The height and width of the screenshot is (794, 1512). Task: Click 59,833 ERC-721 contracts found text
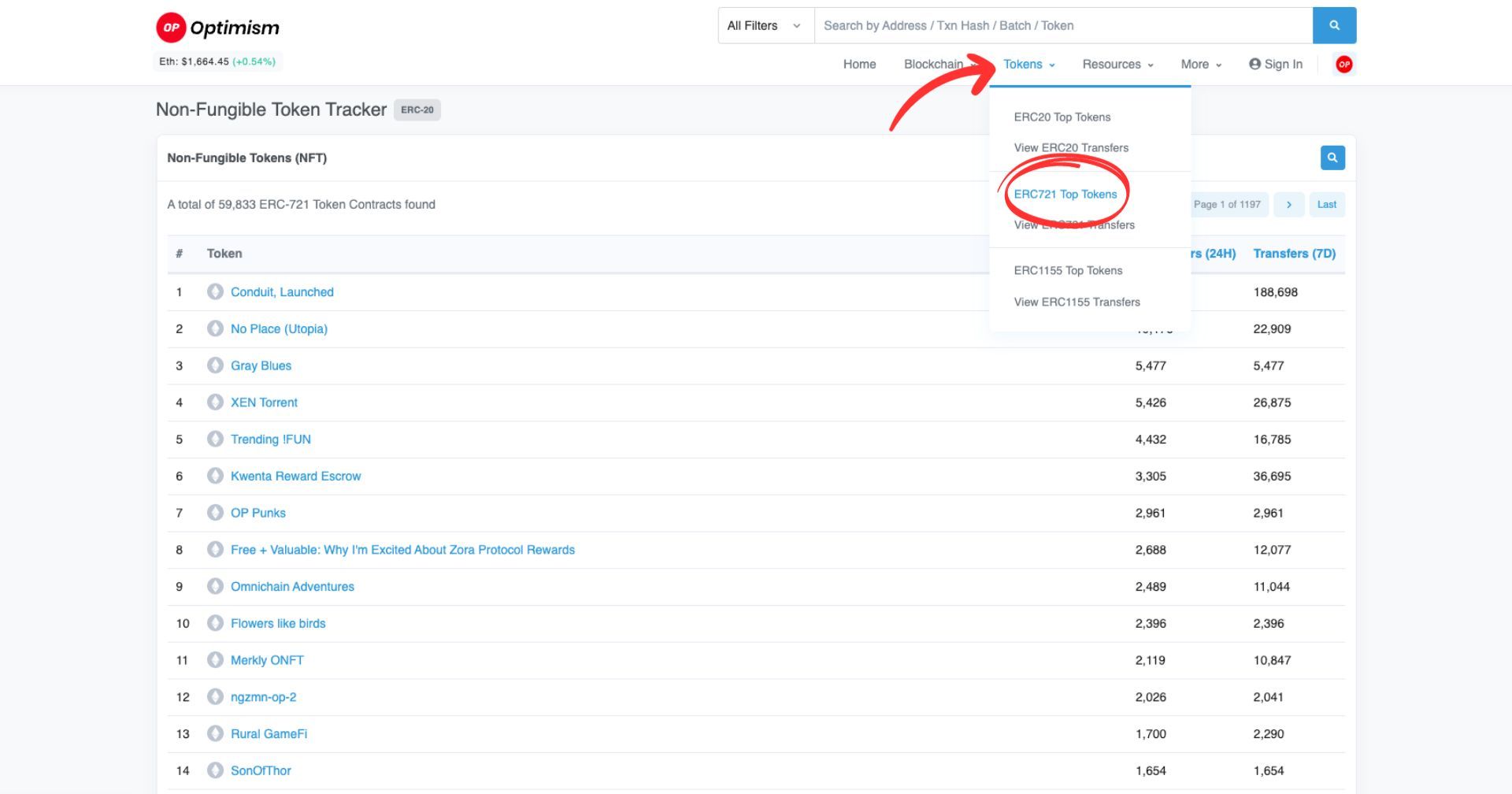coord(301,205)
